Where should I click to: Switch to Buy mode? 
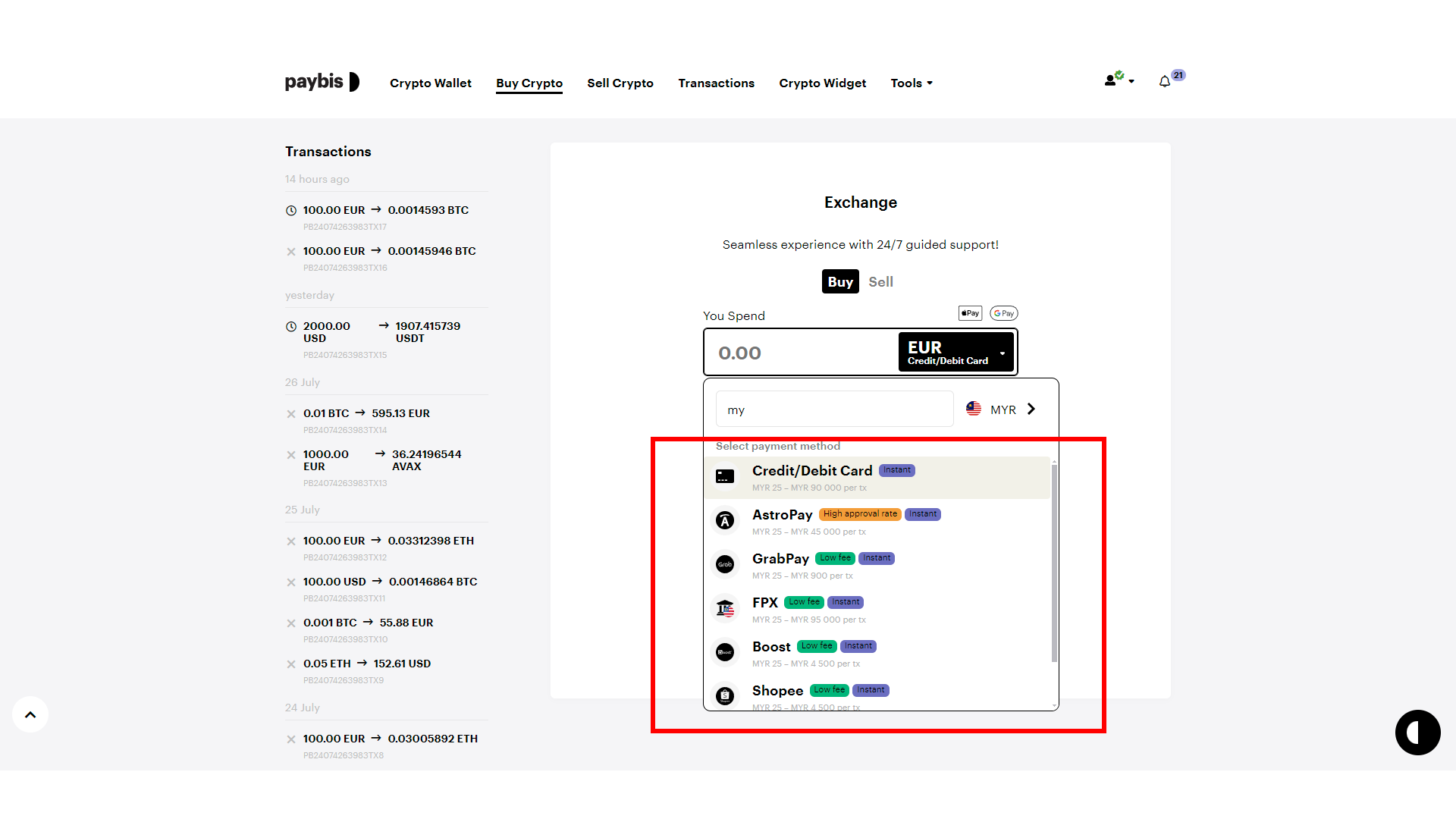coord(840,281)
